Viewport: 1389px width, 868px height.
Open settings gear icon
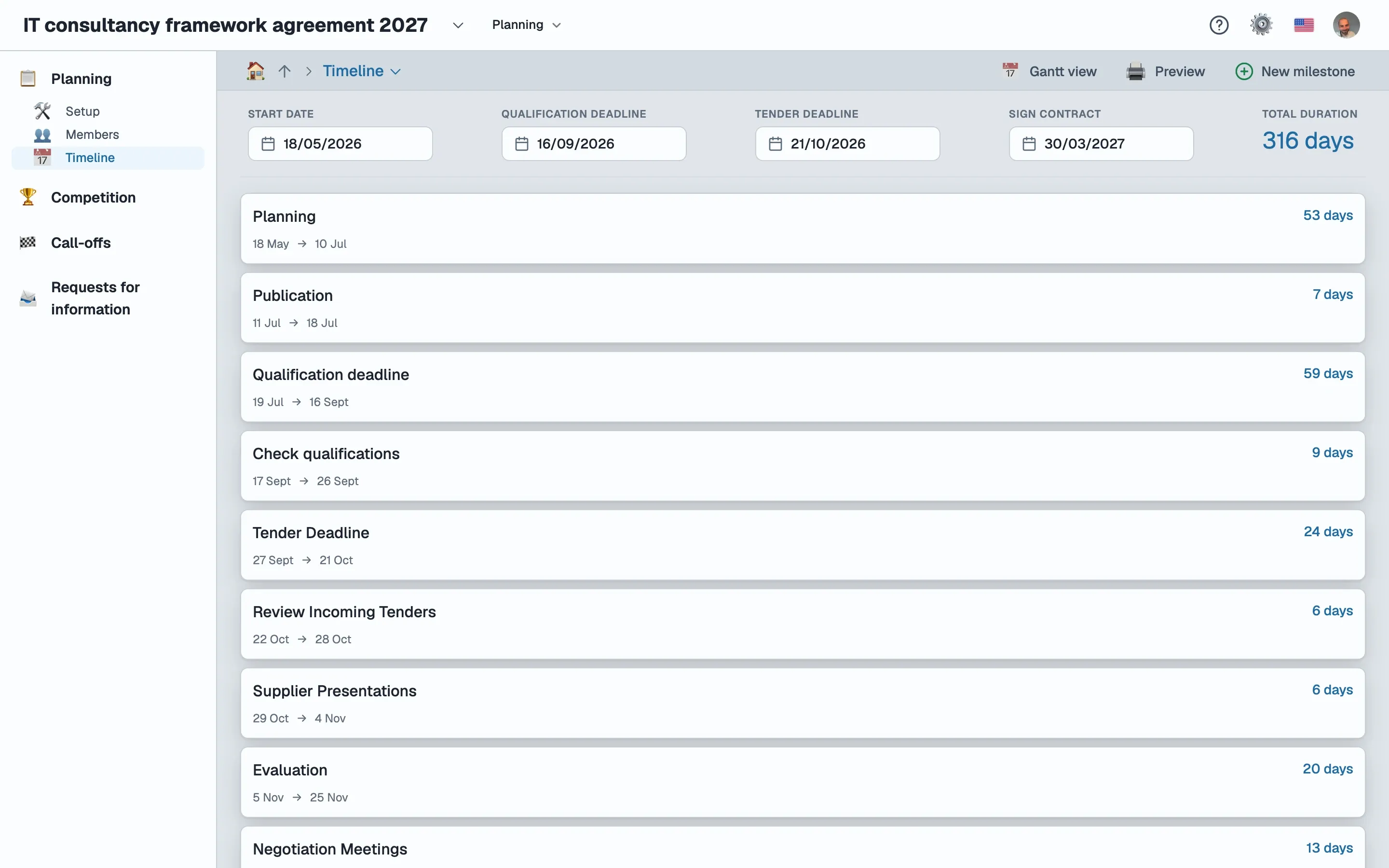coord(1261,25)
